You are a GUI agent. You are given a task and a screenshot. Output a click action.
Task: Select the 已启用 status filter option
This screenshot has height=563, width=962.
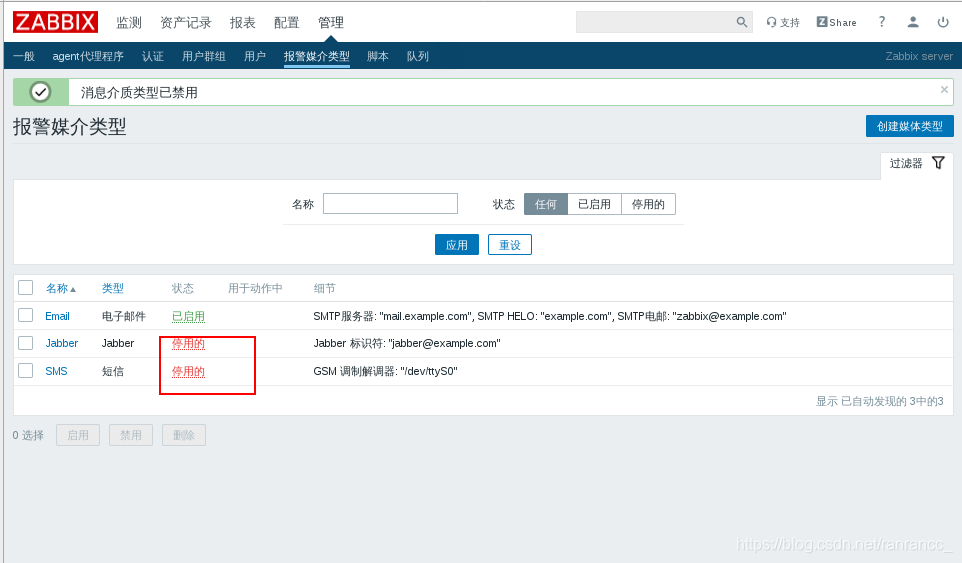click(595, 204)
